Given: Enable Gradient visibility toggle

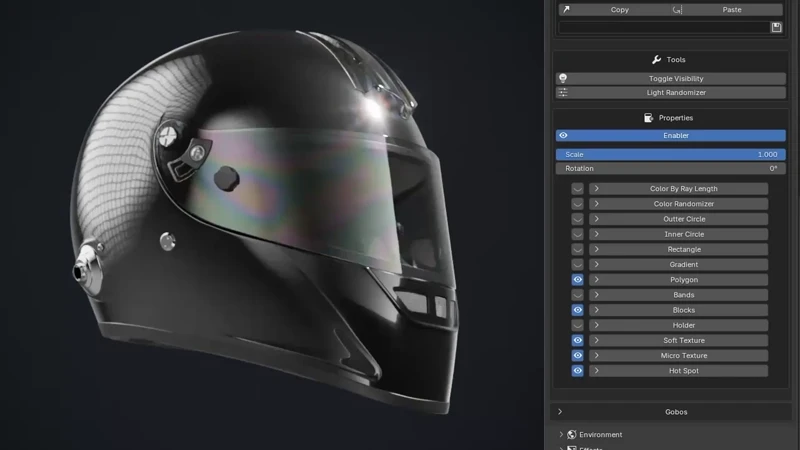Looking at the screenshot, I should 578,264.
